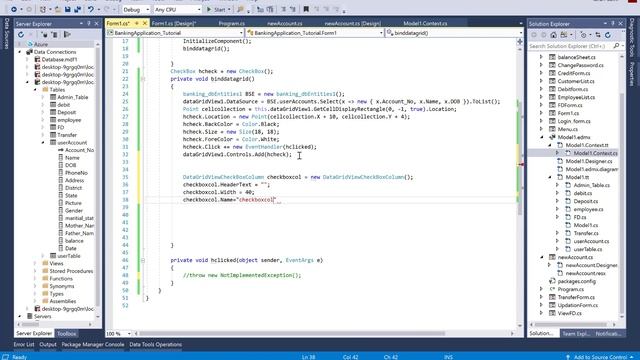Toggle pin on Form1.cs tab
The image size is (640, 360).
tap(136, 23)
